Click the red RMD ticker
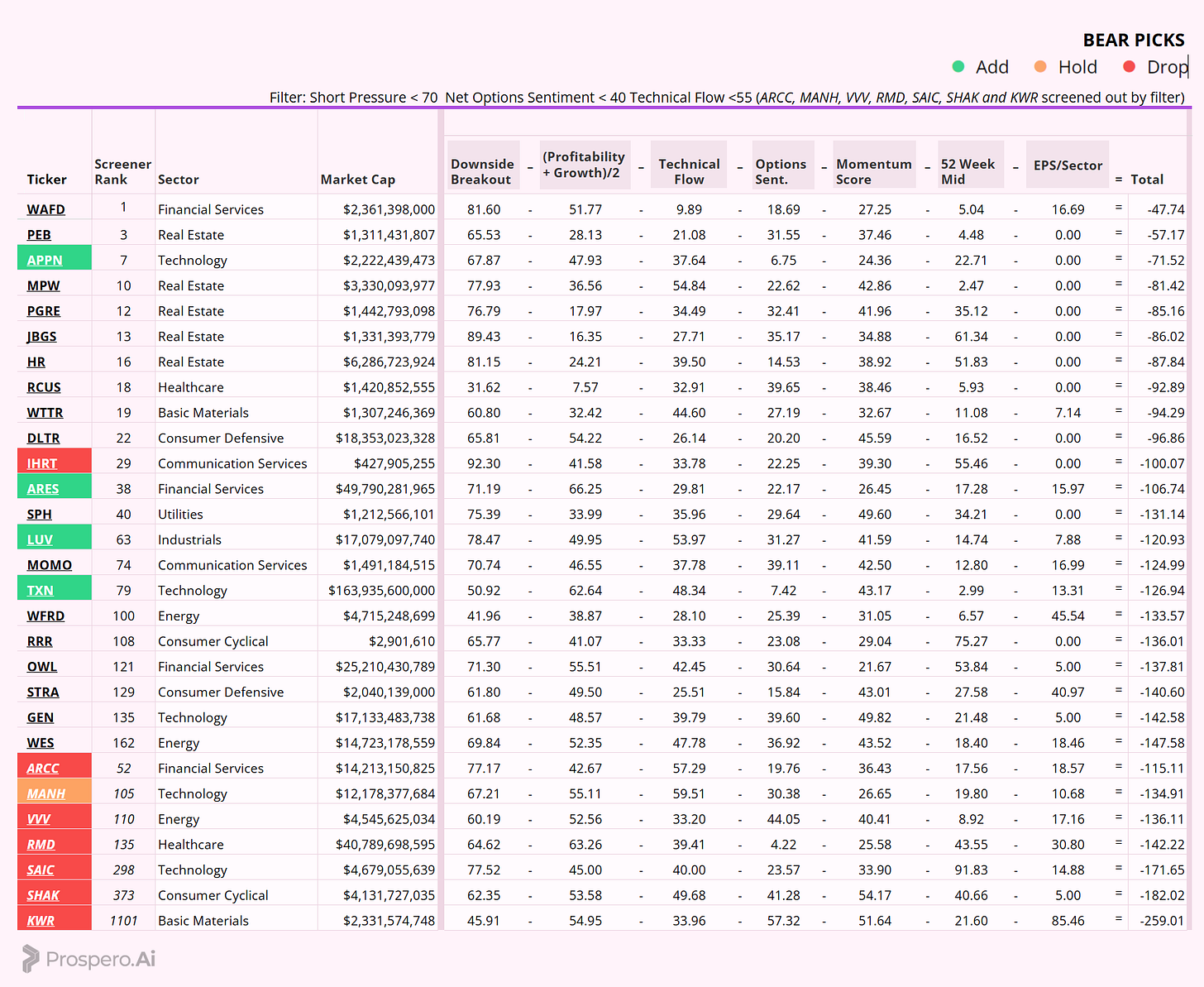This screenshot has width=1204, height=987. (41, 845)
